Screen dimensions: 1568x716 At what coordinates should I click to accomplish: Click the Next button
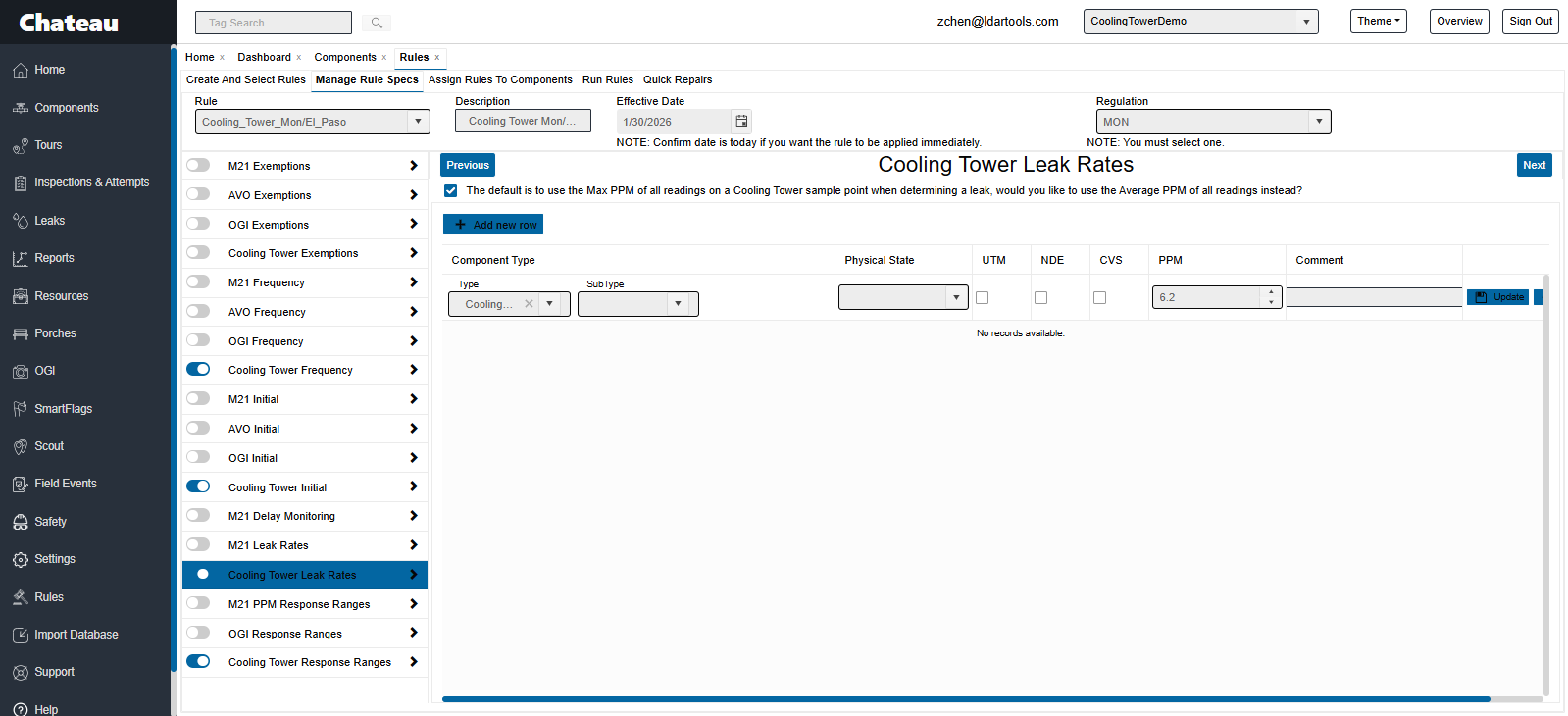point(1535,165)
